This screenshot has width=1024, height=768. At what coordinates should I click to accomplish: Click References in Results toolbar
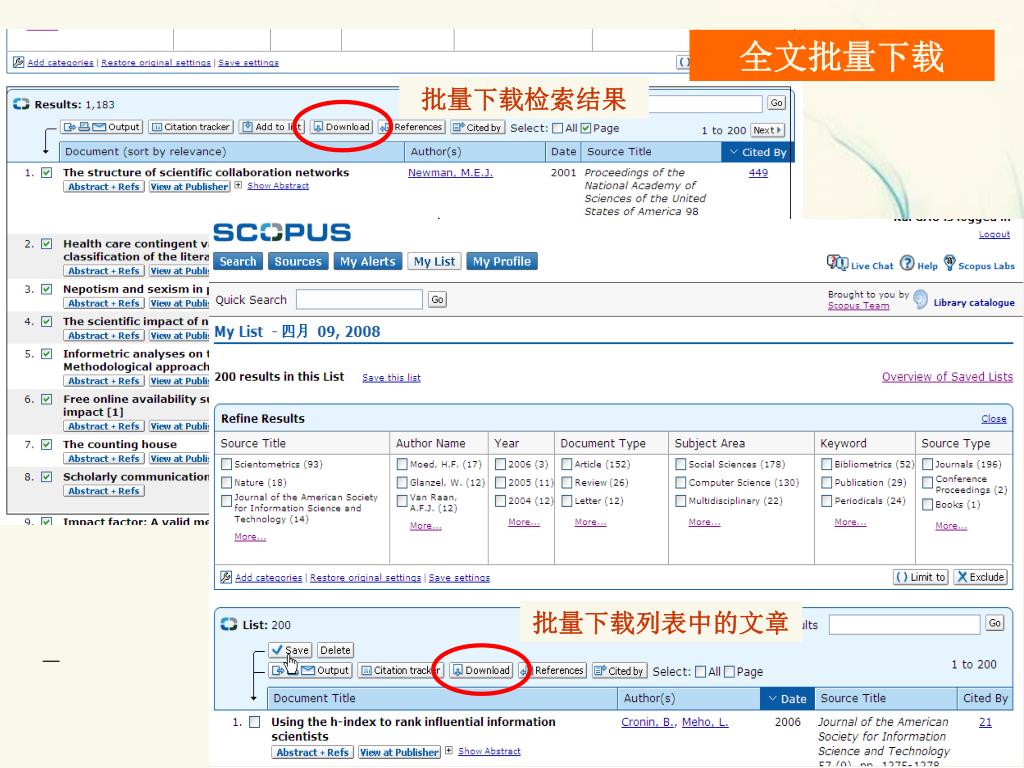[x=411, y=127]
